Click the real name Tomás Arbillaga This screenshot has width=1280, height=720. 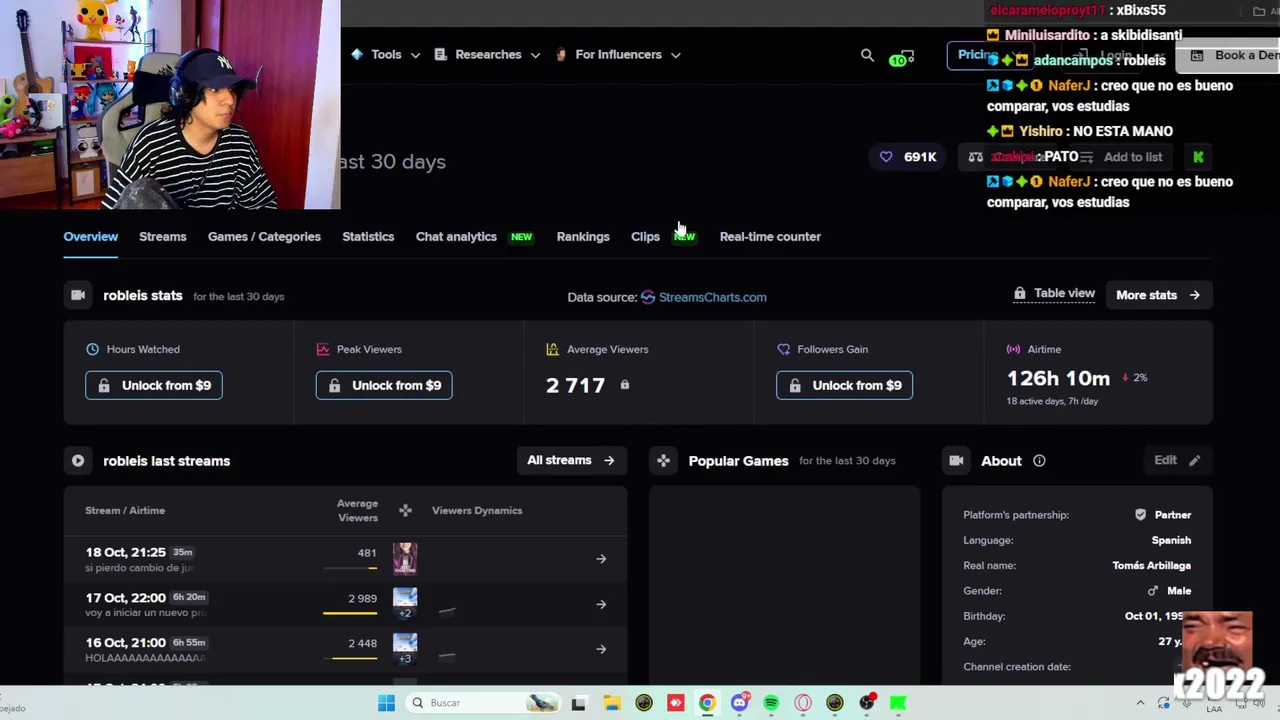point(1151,566)
